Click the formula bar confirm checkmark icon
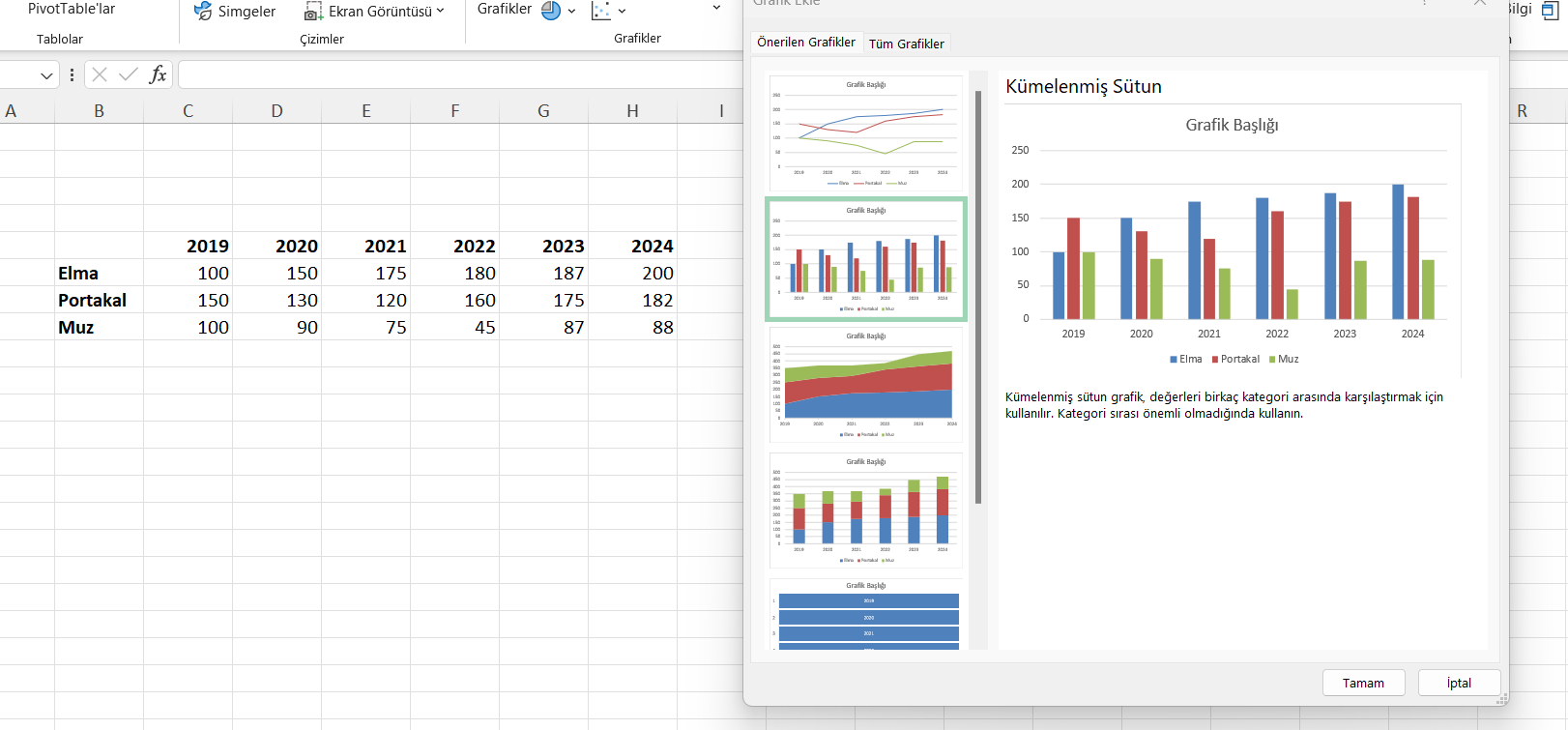The height and width of the screenshot is (730, 1568). click(129, 74)
